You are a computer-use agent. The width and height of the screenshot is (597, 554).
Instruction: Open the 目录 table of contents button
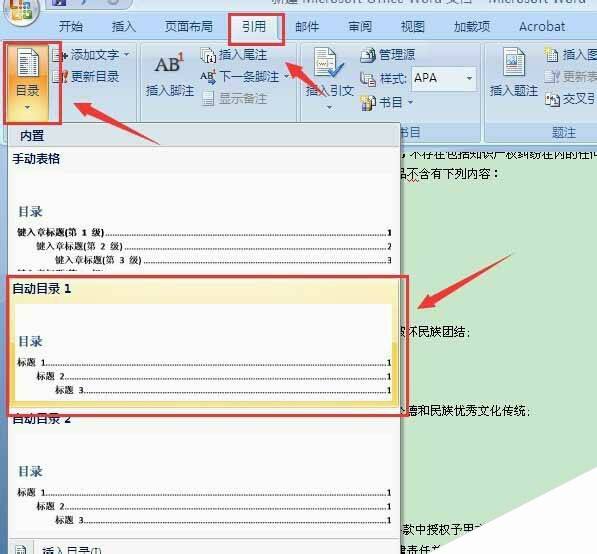[28, 82]
